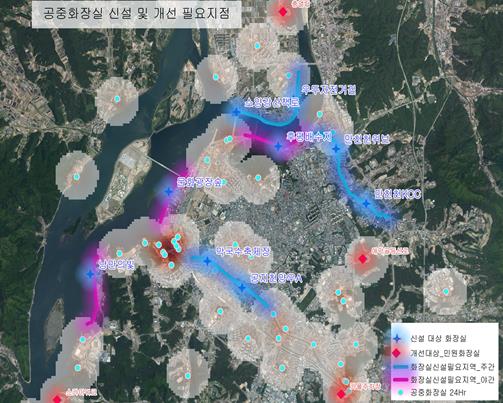Click the red diamond marker at top center
503x403 pixels.
pyautogui.click(x=283, y=12)
